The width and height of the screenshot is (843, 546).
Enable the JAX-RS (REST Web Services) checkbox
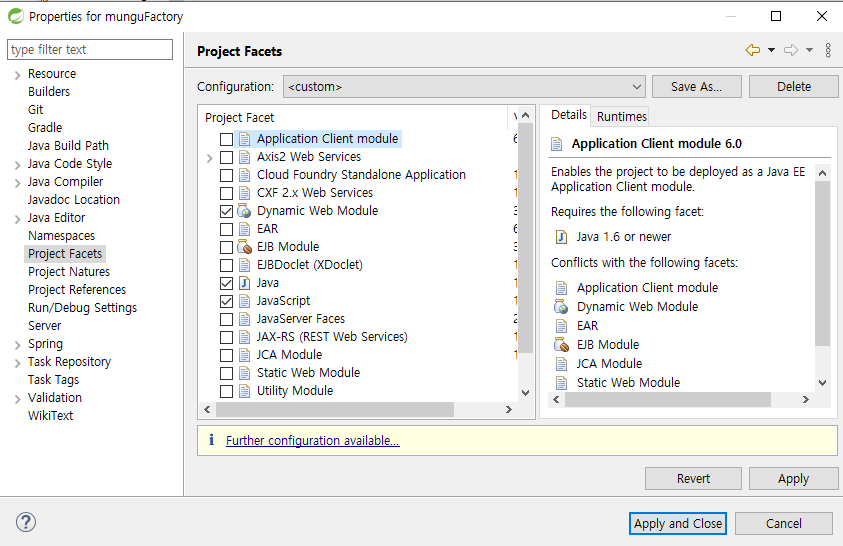tap(226, 337)
